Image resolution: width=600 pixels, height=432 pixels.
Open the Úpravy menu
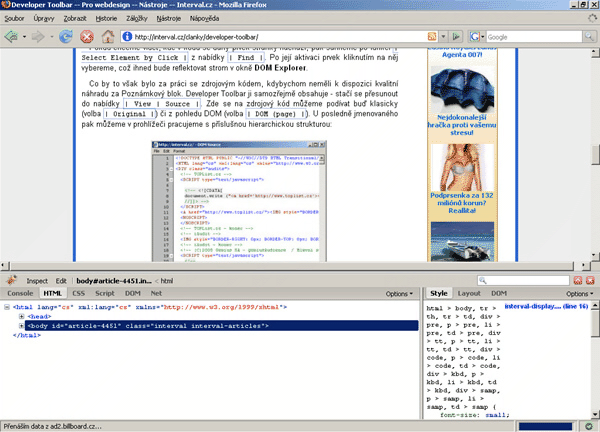44,18
